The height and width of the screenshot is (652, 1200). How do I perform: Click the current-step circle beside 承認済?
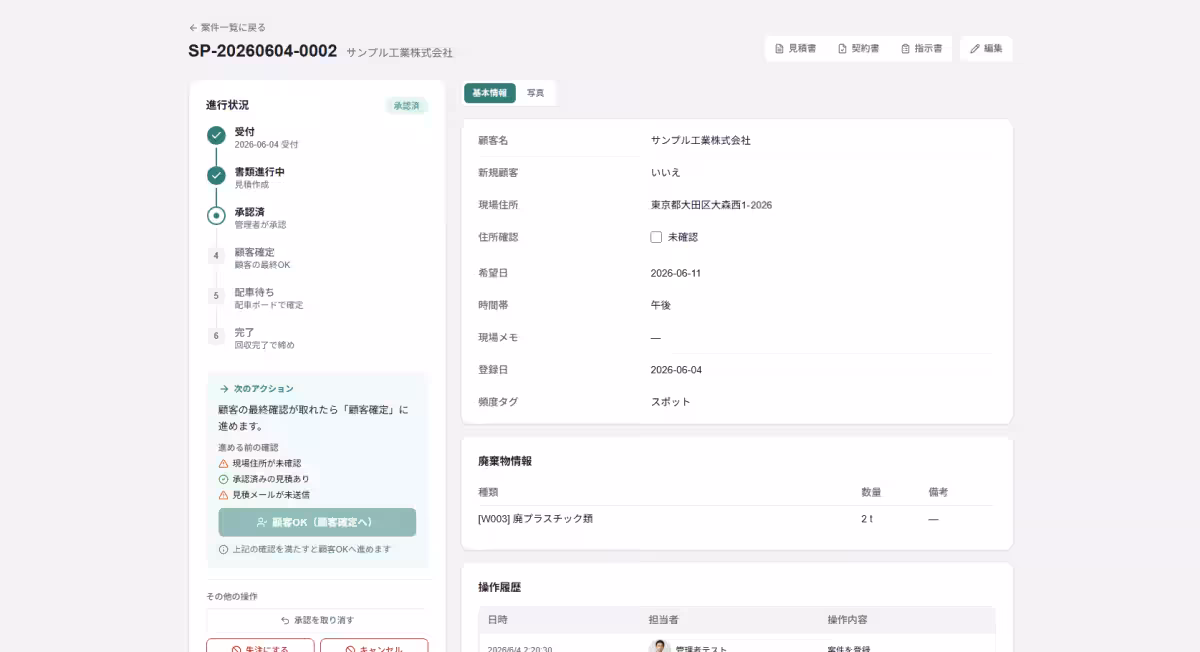pos(216,216)
